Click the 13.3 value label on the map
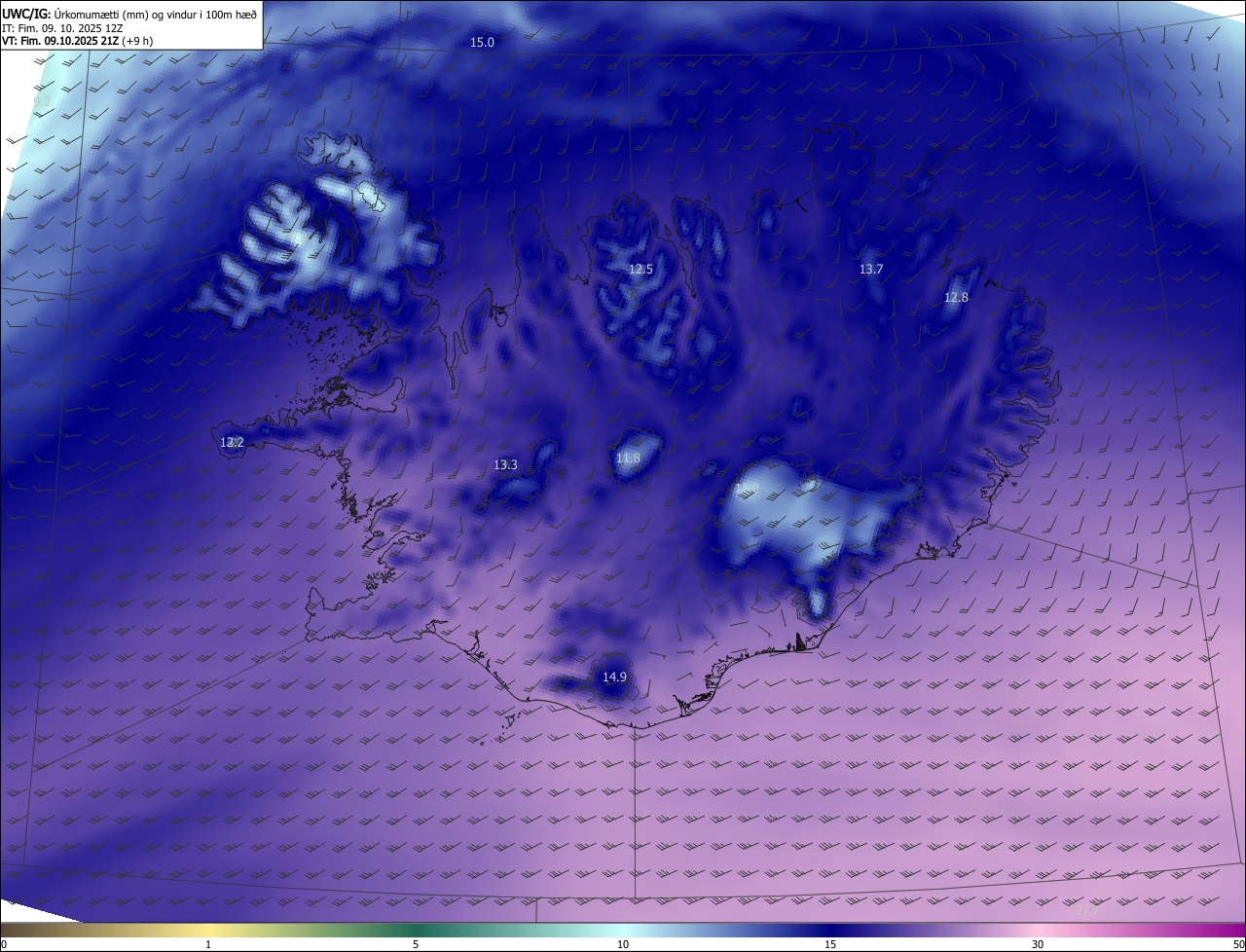This screenshot has height=952, width=1246. point(505,465)
